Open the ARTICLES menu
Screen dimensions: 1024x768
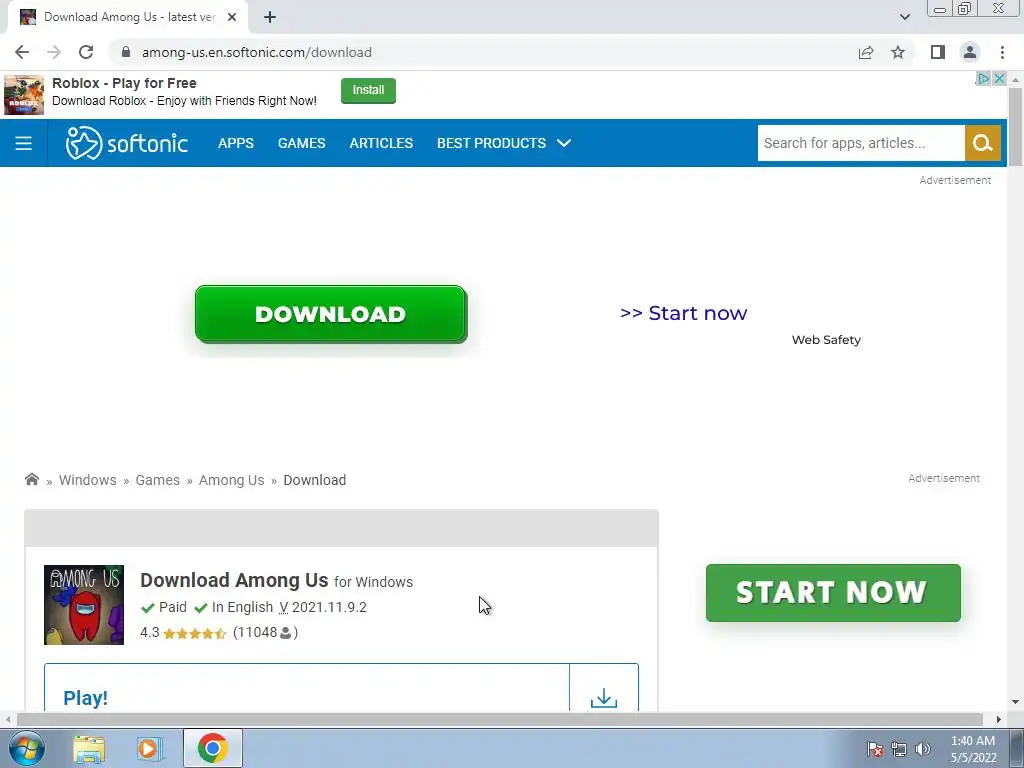click(381, 143)
